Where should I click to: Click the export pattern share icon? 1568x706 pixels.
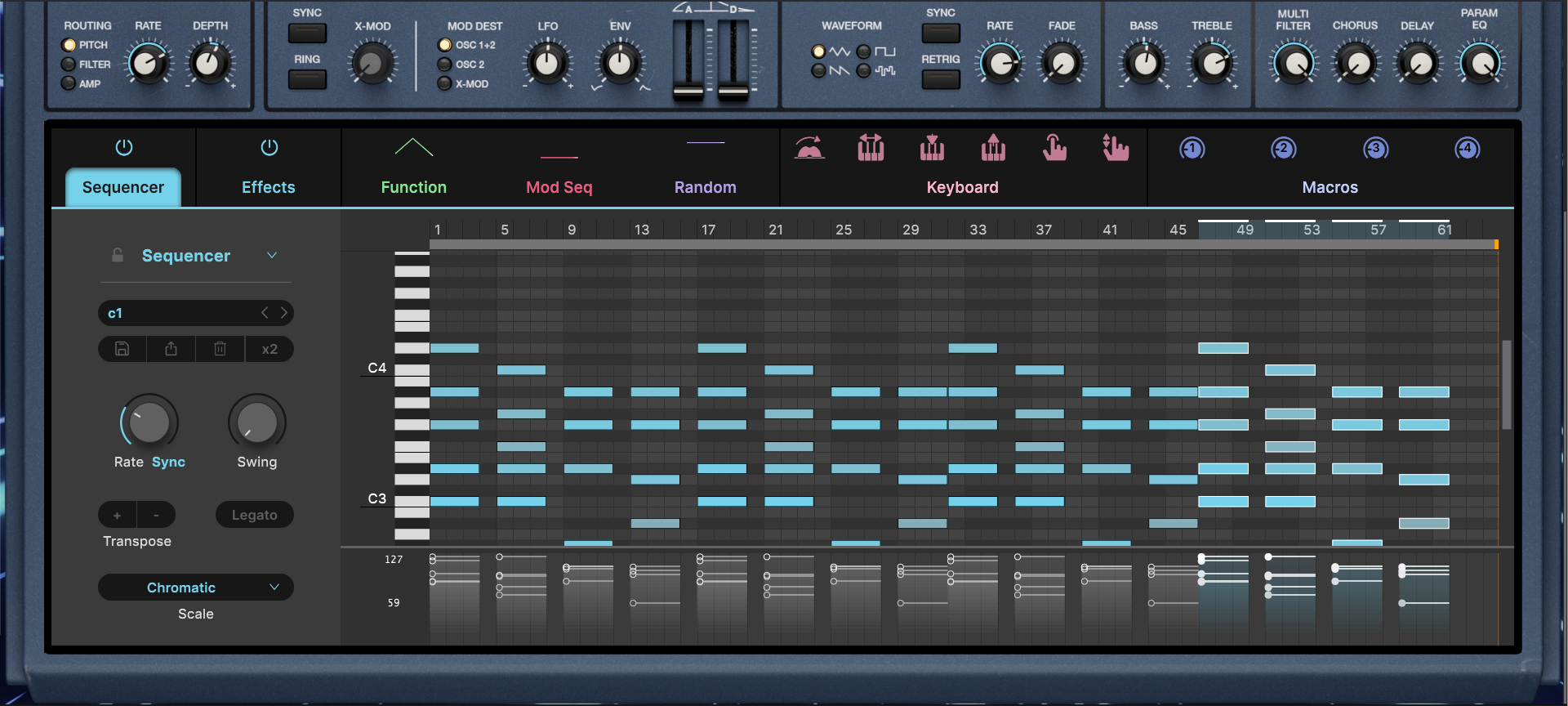pyautogui.click(x=171, y=349)
